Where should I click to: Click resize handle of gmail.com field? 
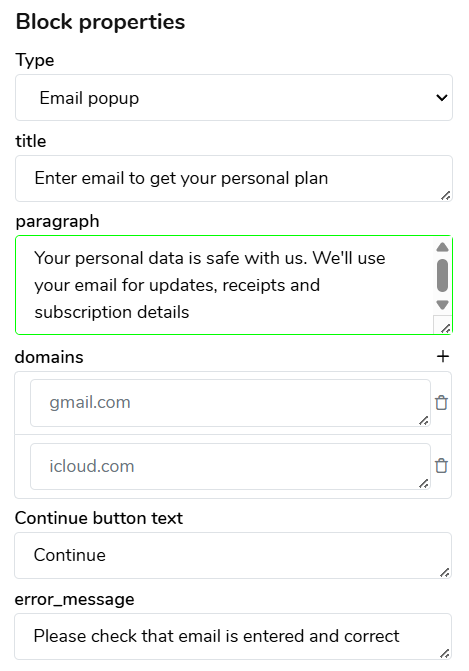click(423, 421)
